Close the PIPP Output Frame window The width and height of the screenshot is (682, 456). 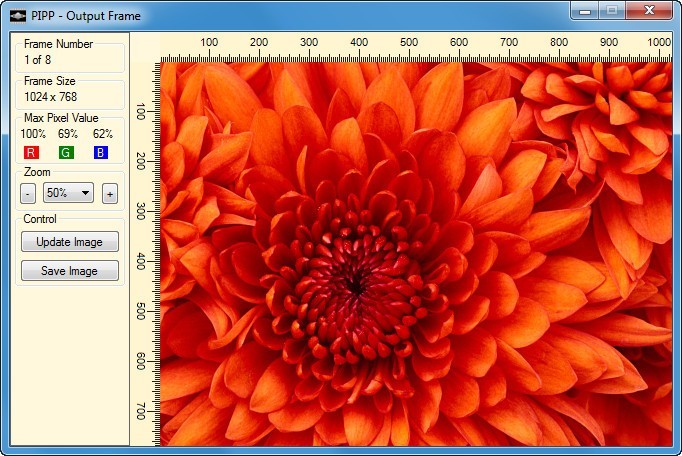(x=649, y=11)
